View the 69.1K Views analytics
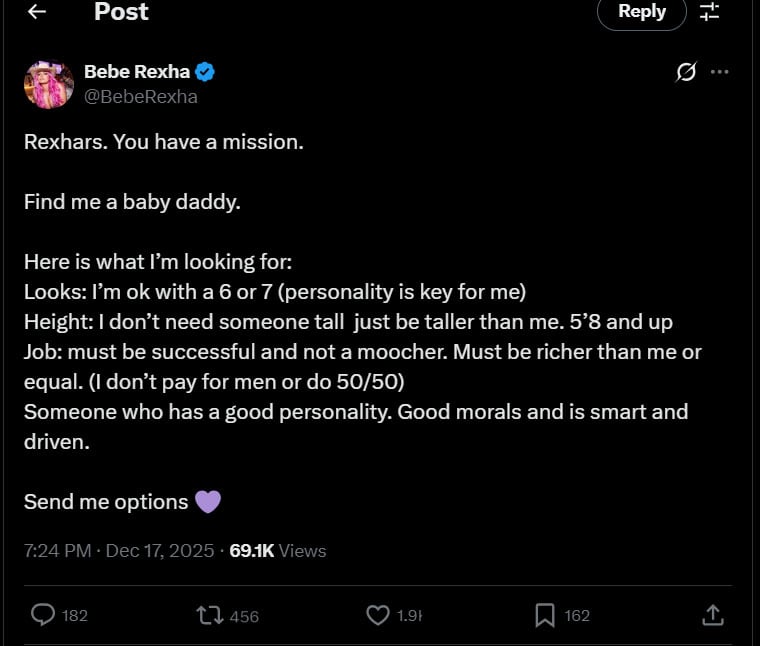 tap(277, 550)
